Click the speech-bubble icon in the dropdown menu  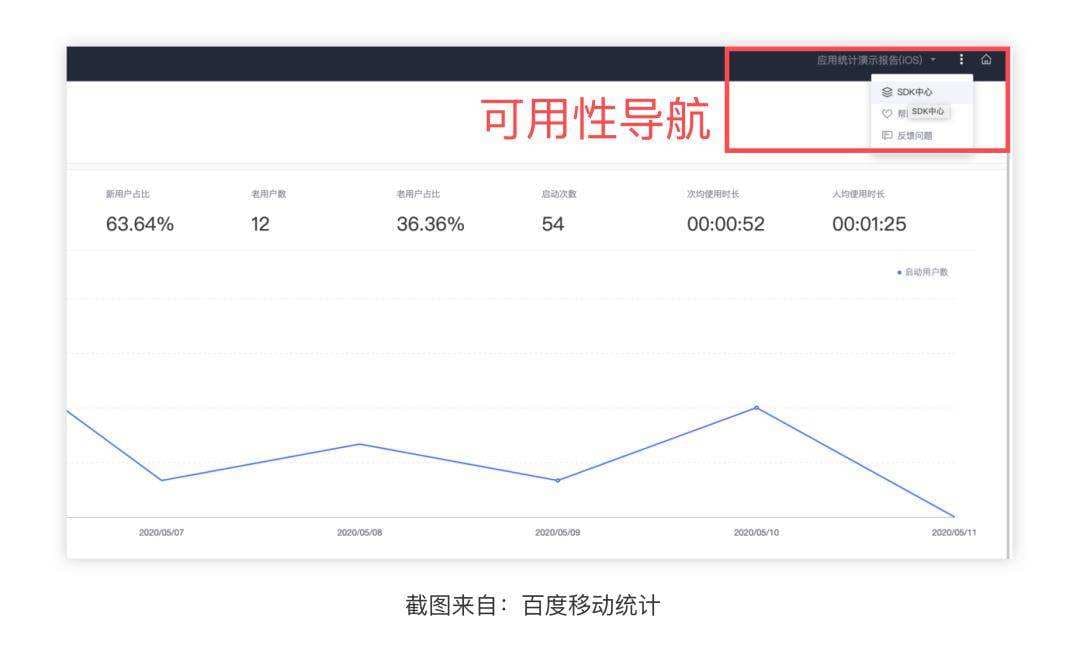pyautogui.click(x=887, y=133)
